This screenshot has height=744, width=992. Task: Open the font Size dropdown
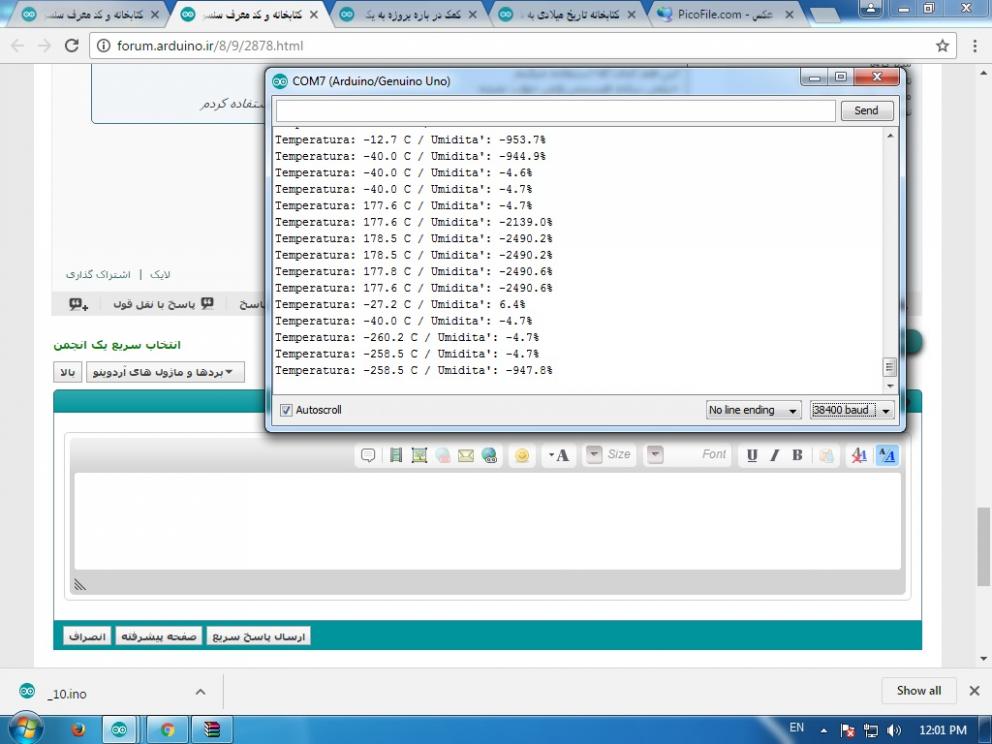point(609,455)
